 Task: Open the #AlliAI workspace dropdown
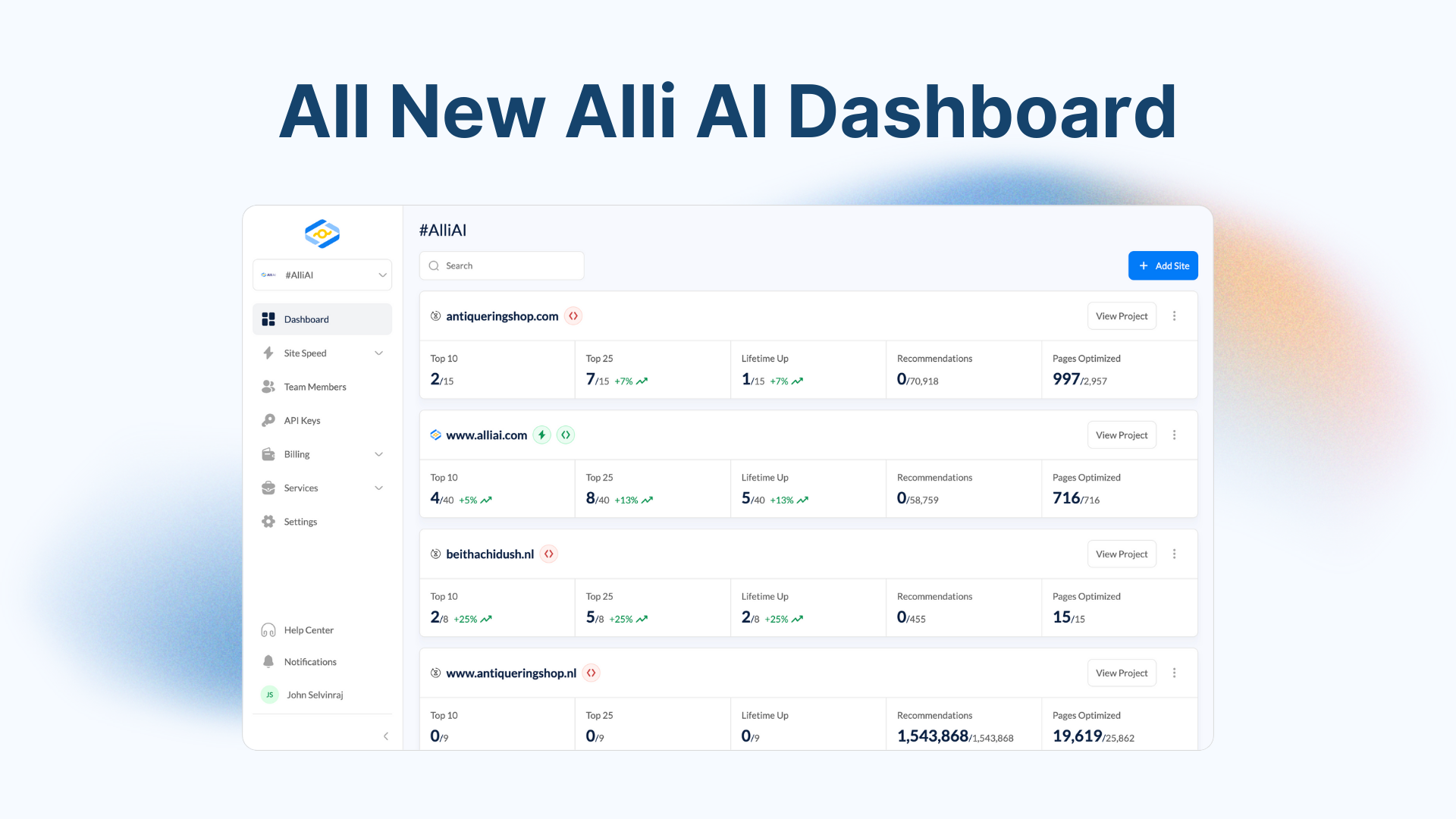322,275
